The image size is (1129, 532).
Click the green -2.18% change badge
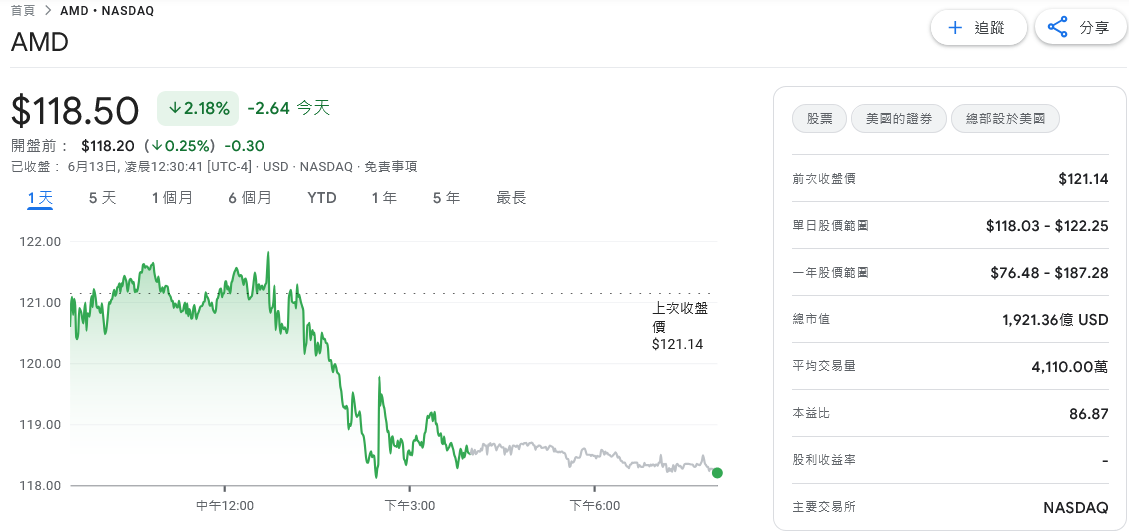tap(198, 108)
